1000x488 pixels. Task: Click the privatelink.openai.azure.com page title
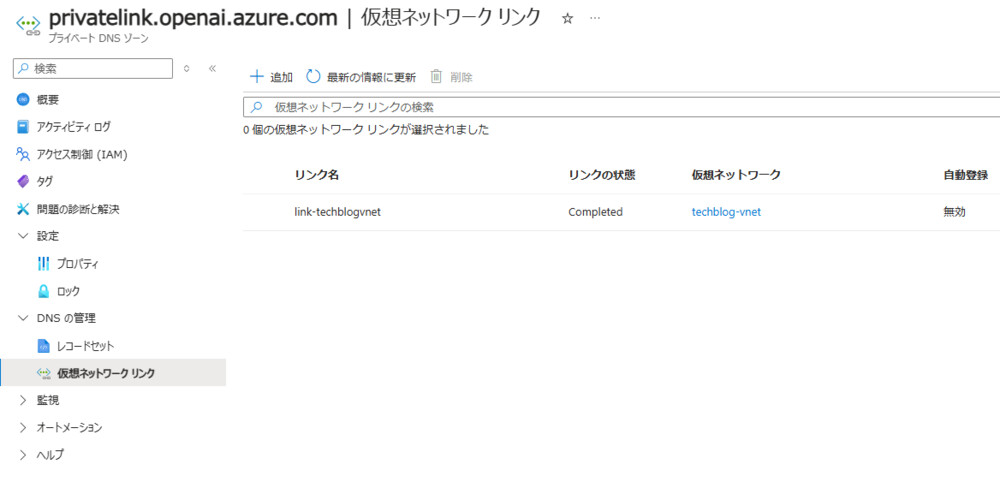pyautogui.click(x=193, y=18)
